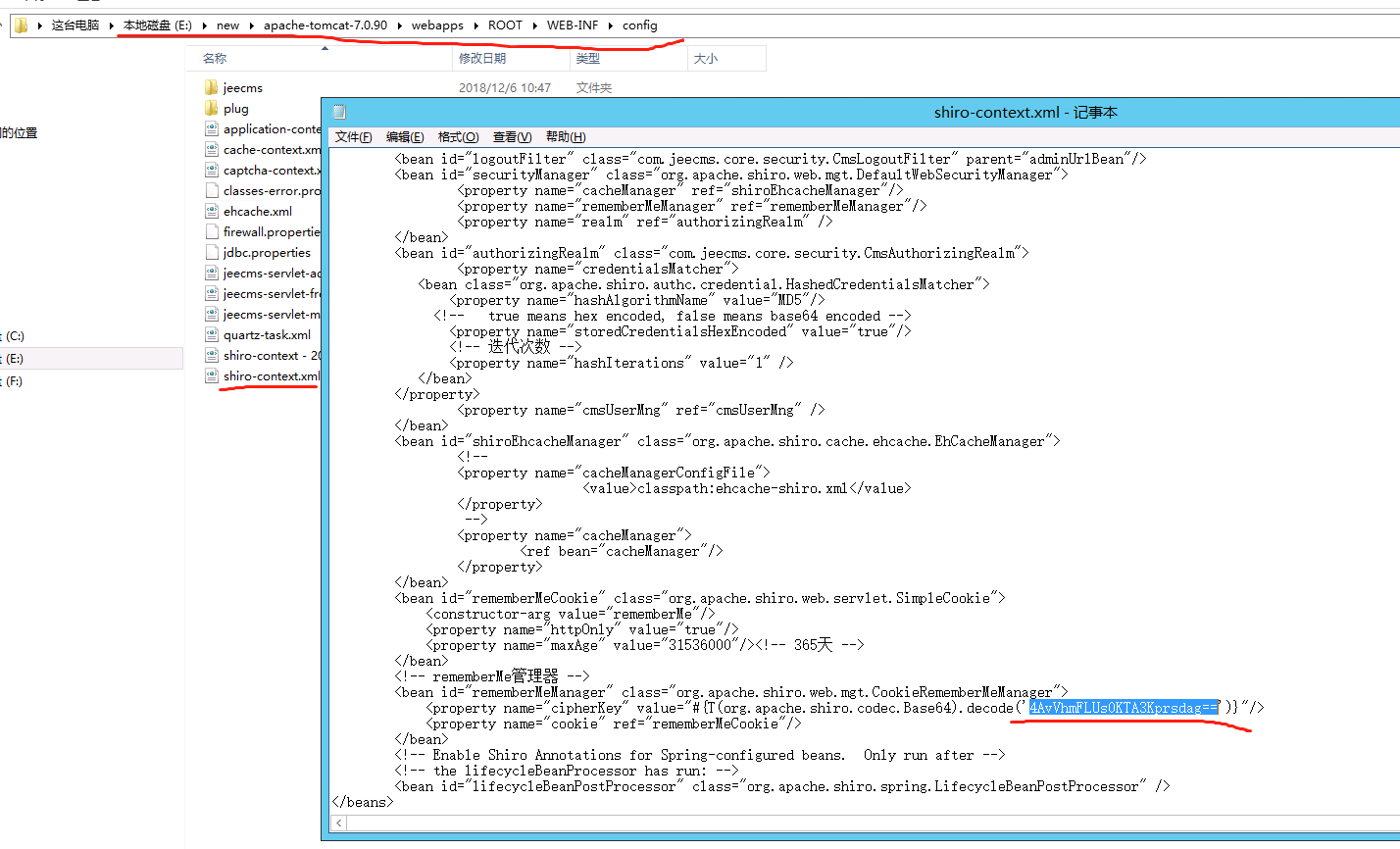Image resolution: width=1400 pixels, height=849 pixels.
Task: Expand the chevron after apache-tomcat-7.0.90
Action: tap(399, 25)
